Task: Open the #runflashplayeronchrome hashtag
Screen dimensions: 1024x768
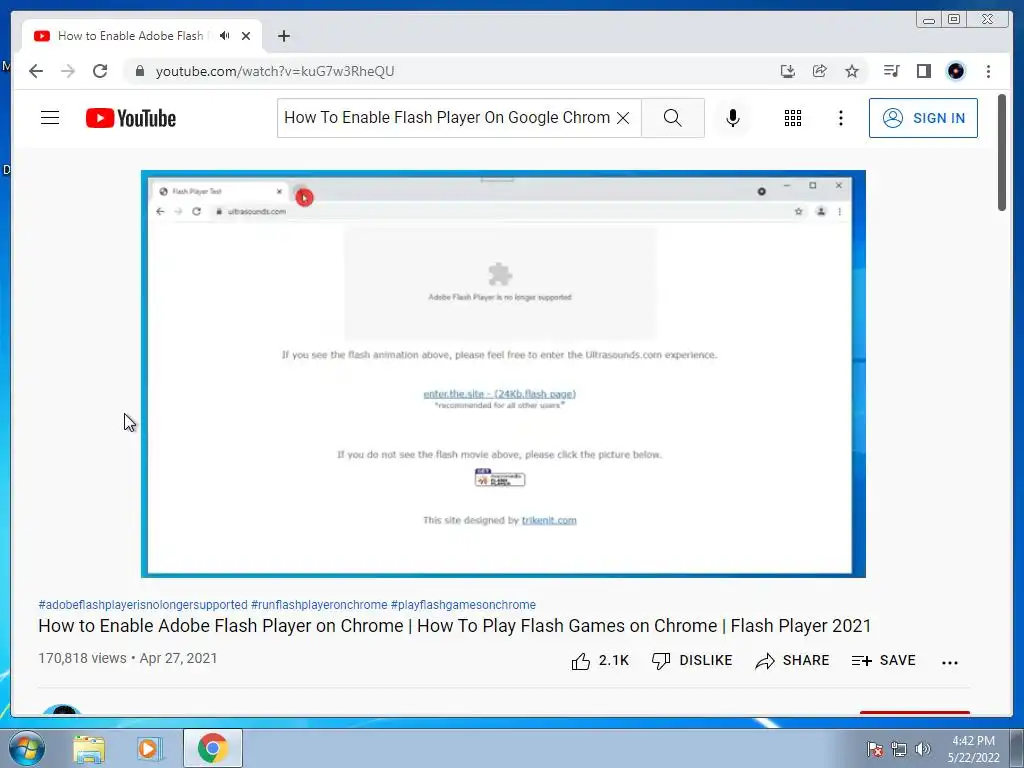Action: click(x=319, y=605)
